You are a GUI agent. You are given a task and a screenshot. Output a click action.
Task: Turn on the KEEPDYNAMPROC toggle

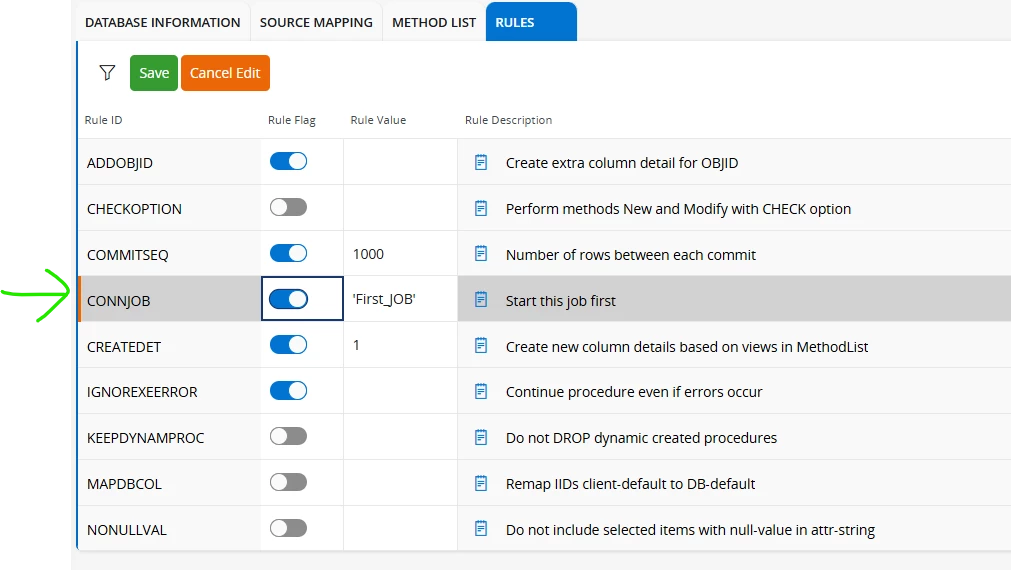click(x=288, y=437)
